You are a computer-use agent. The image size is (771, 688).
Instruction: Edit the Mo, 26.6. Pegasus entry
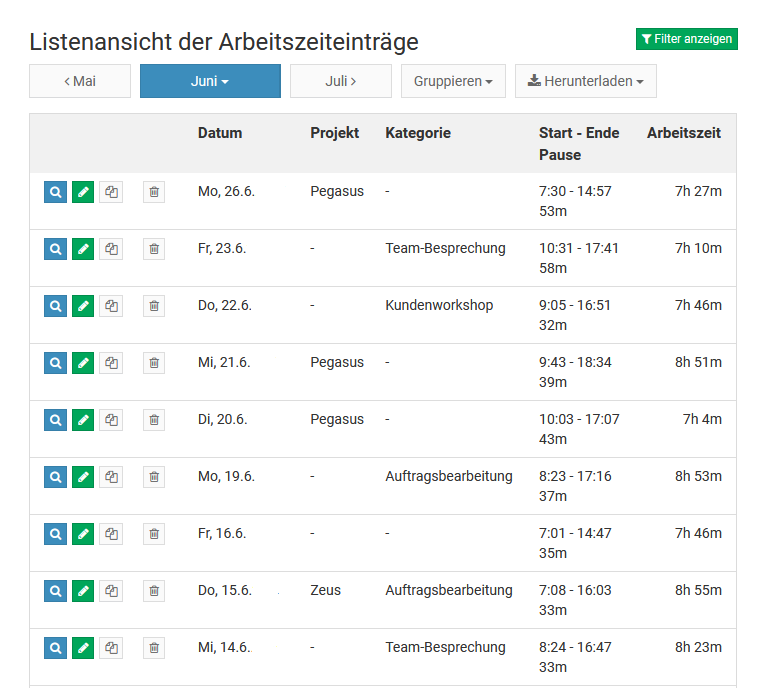[83, 192]
